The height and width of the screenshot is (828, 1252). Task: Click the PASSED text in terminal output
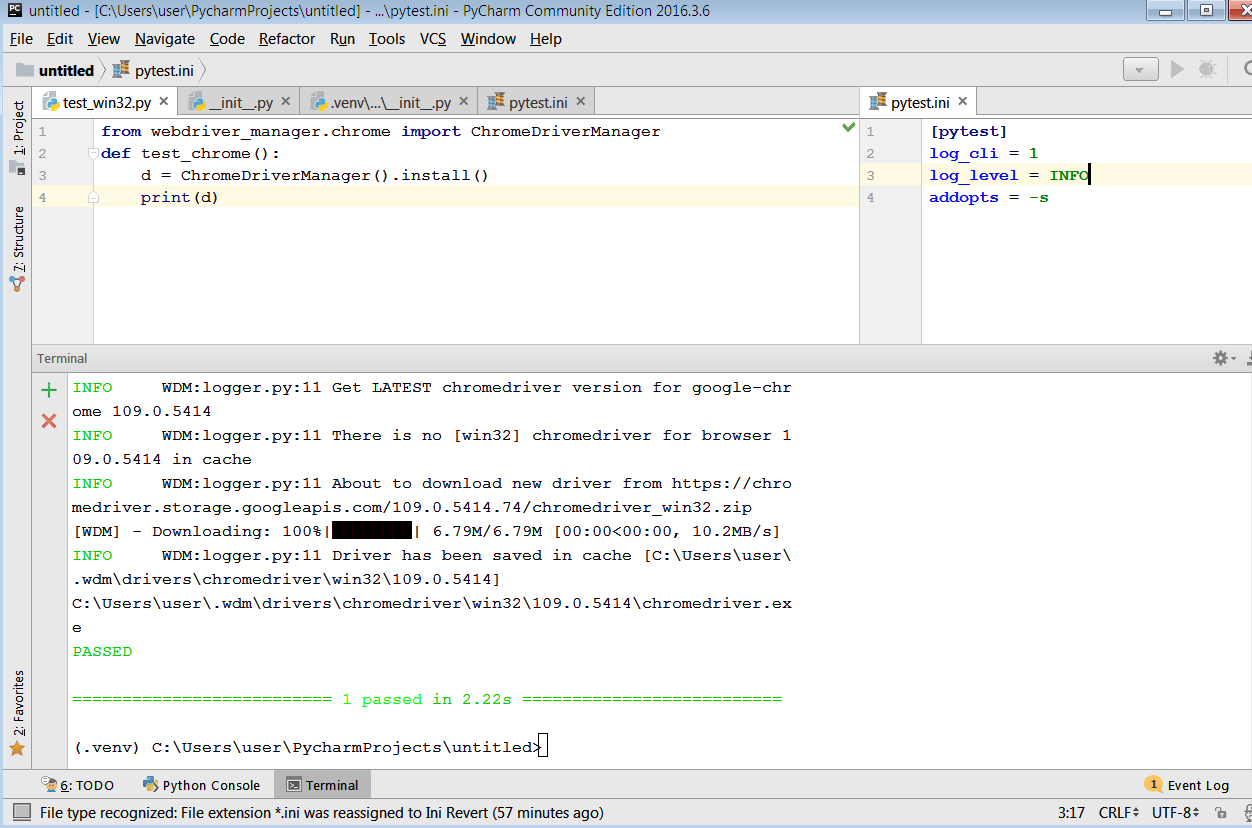click(102, 651)
